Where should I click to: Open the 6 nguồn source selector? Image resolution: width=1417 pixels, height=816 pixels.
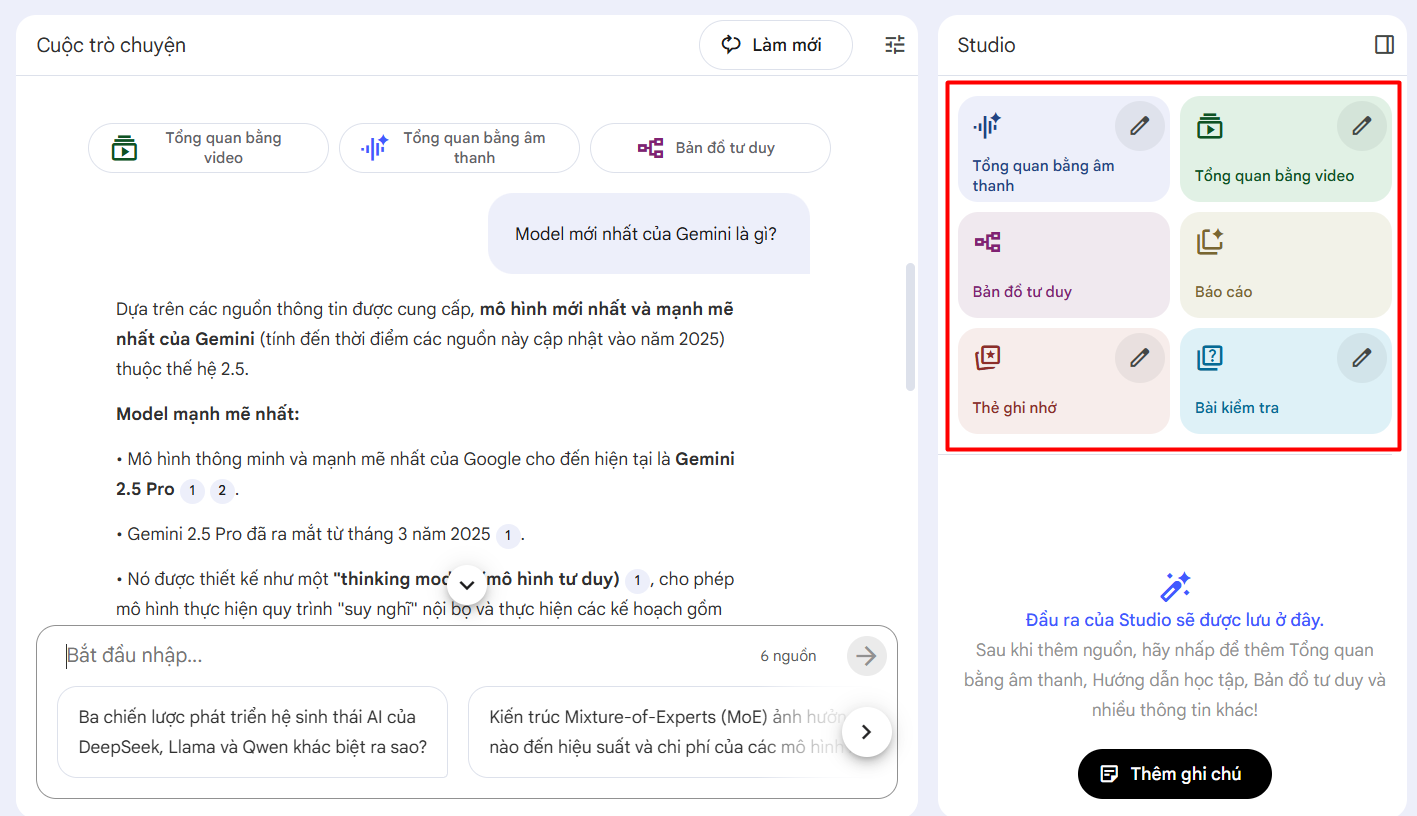(789, 656)
